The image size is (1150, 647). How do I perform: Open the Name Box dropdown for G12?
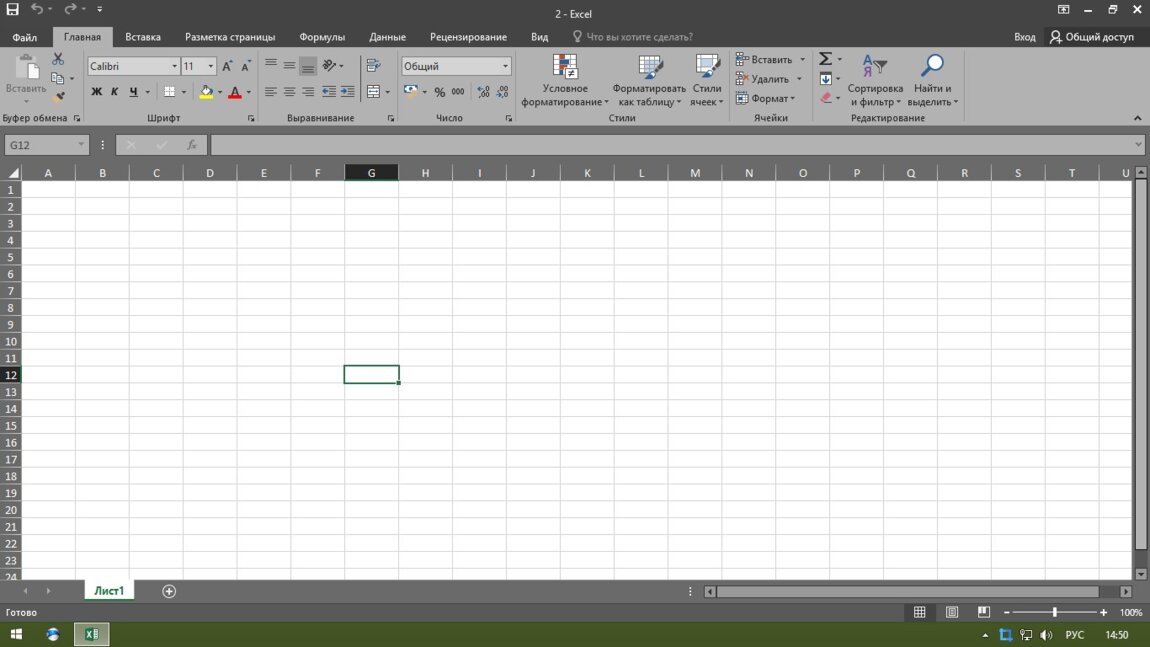point(81,145)
